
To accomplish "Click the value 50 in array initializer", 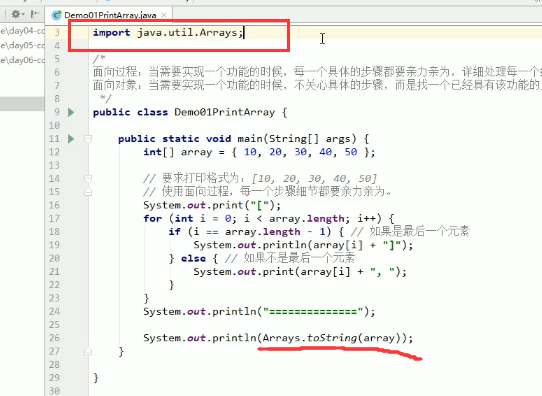I will click(x=351, y=152).
